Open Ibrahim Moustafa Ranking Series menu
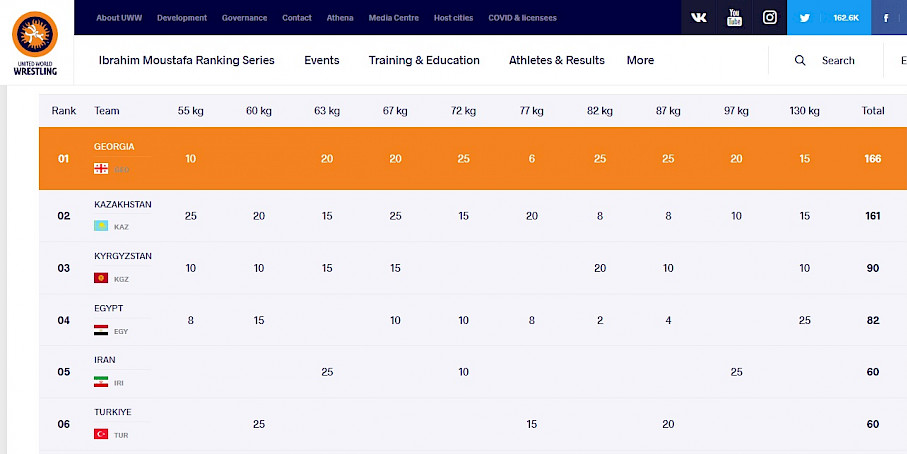907x454 pixels. 186,61
